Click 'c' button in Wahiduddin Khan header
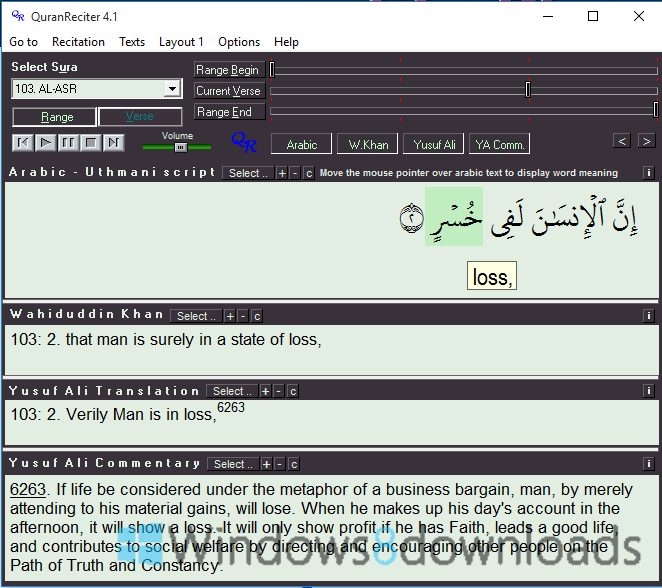 click(257, 316)
